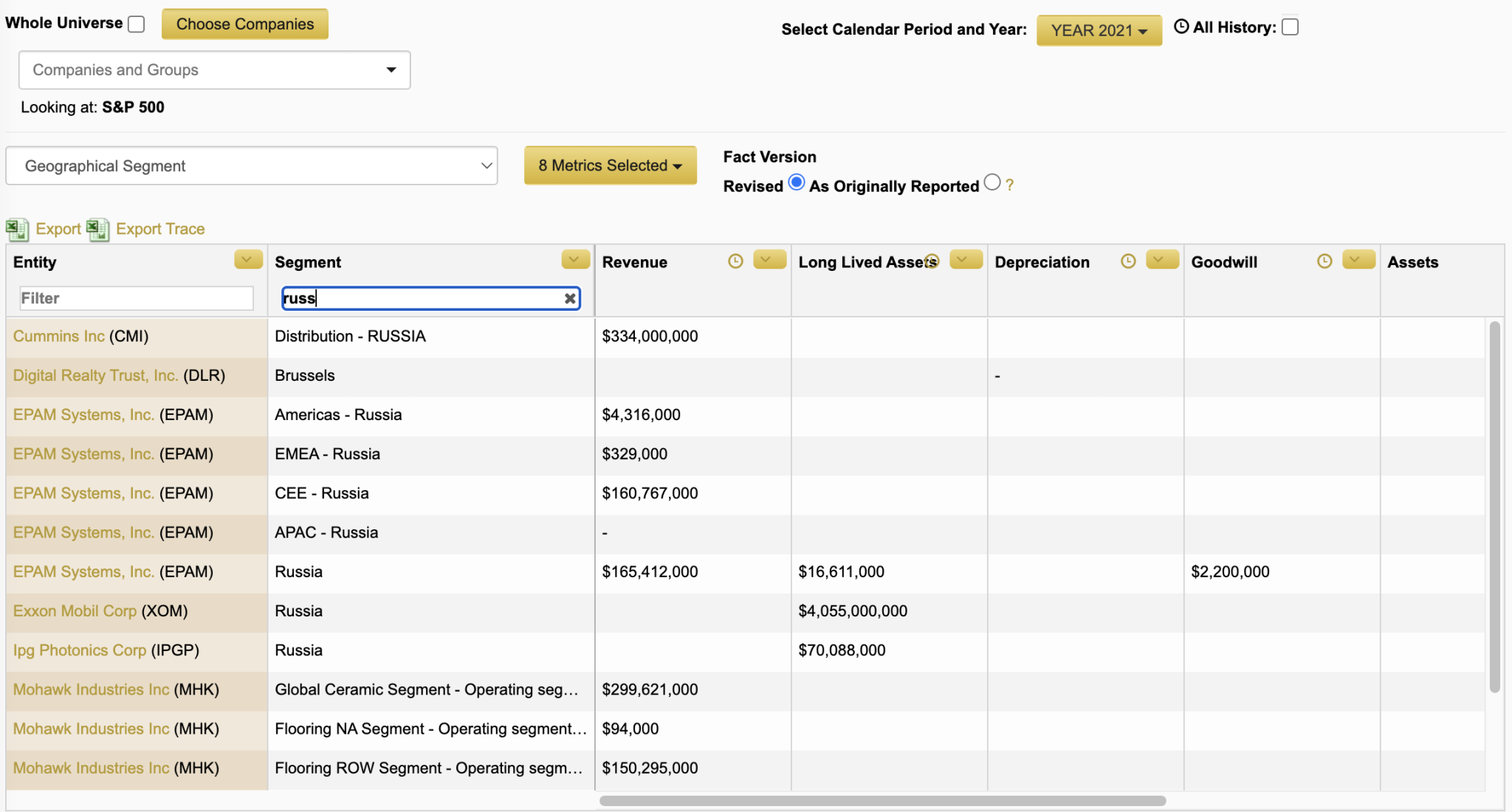Open the Revenue column menu arrow
The height and width of the screenshot is (812, 1512).
[769, 260]
